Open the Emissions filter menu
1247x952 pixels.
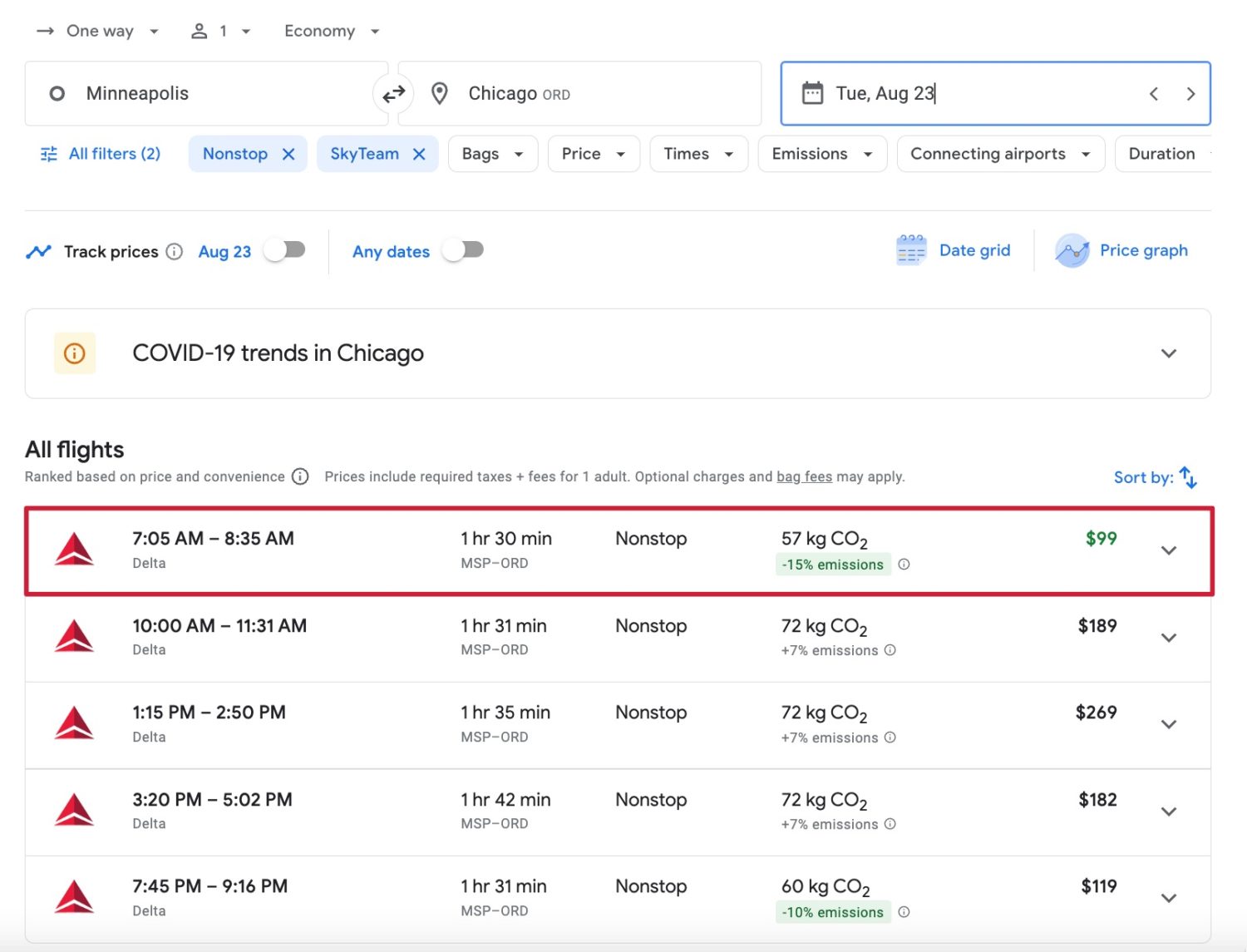tap(821, 155)
